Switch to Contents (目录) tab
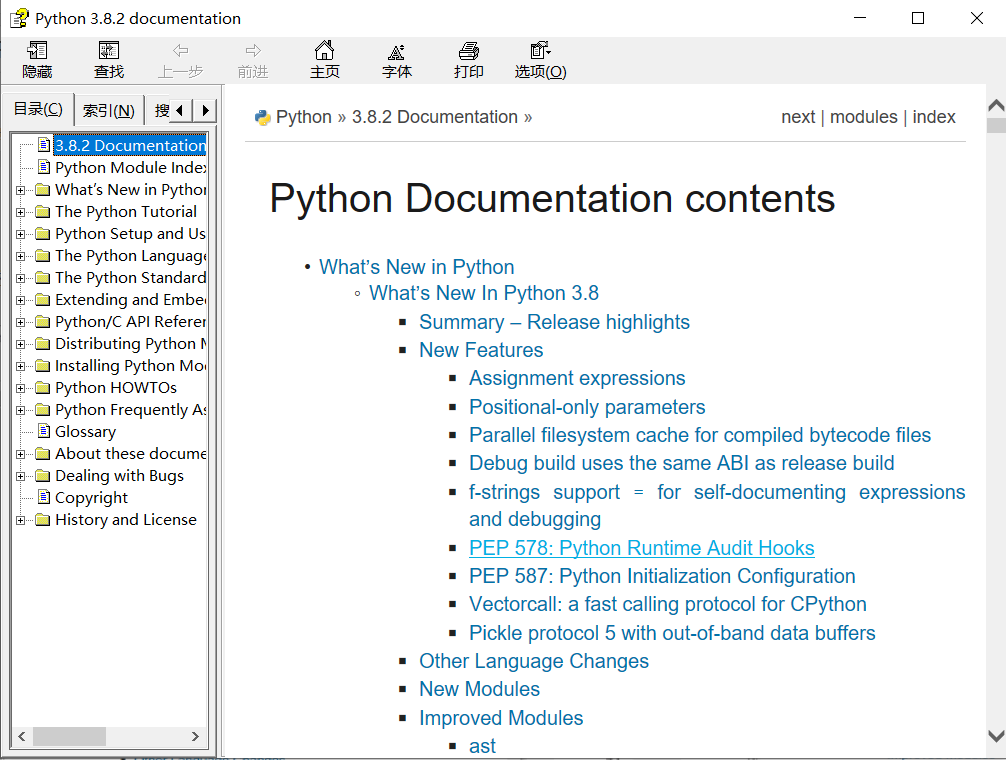Viewport: 1006px width, 760px height. [38, 109]
